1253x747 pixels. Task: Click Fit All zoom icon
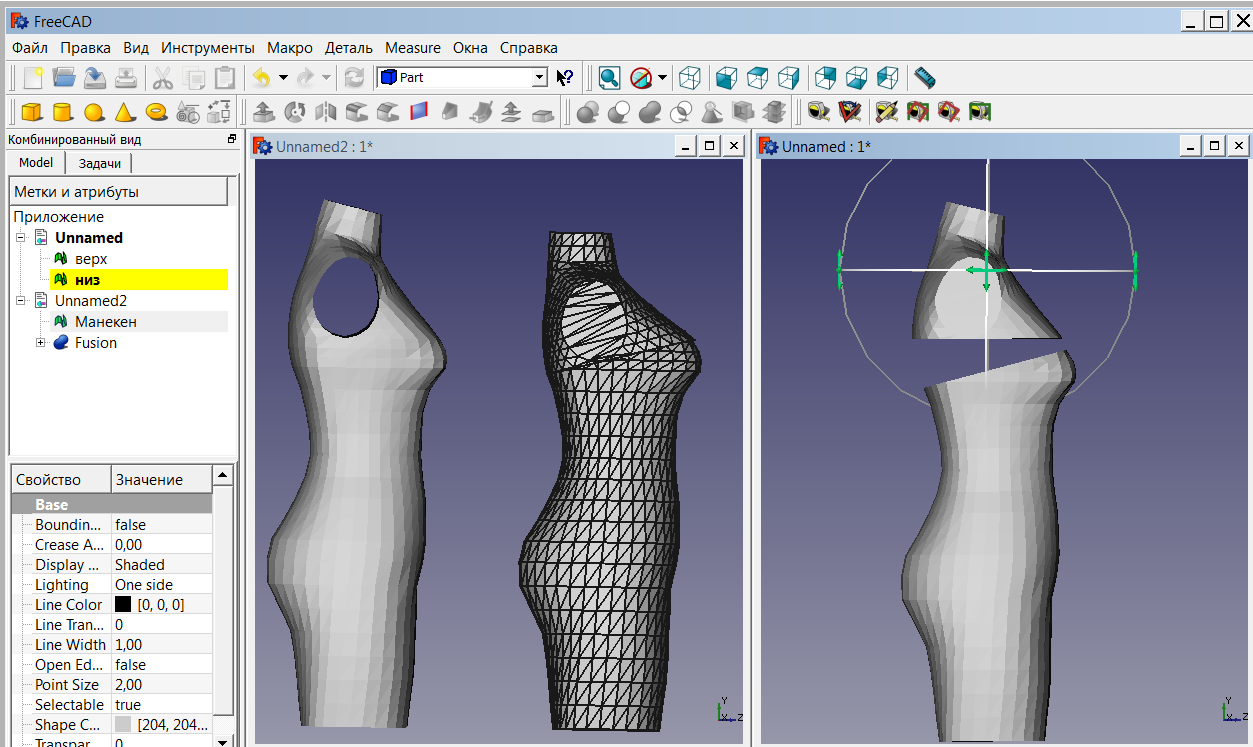(609, 77)
